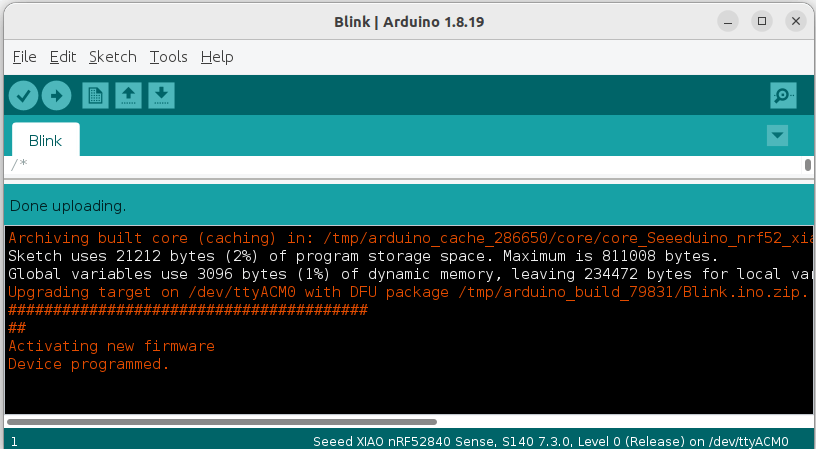Click the Upload arrow icon
The width and height of the screenshot is (816, 449).
[x=56, y=96]
